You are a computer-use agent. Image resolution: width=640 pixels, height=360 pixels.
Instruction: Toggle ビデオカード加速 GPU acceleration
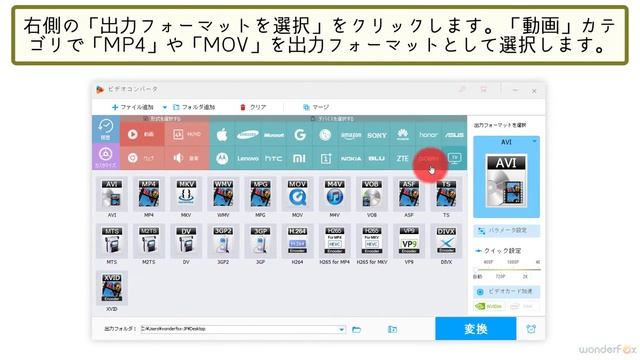coord(507,291)
